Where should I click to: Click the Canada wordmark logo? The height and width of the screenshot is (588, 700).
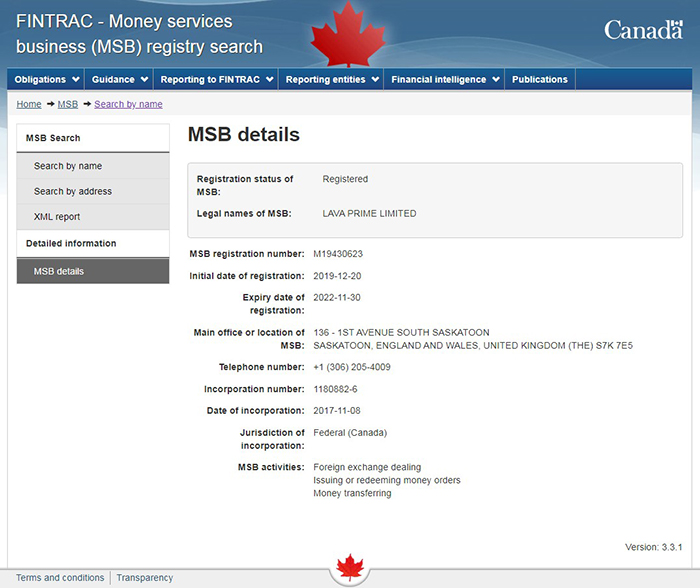coord(643,30)
